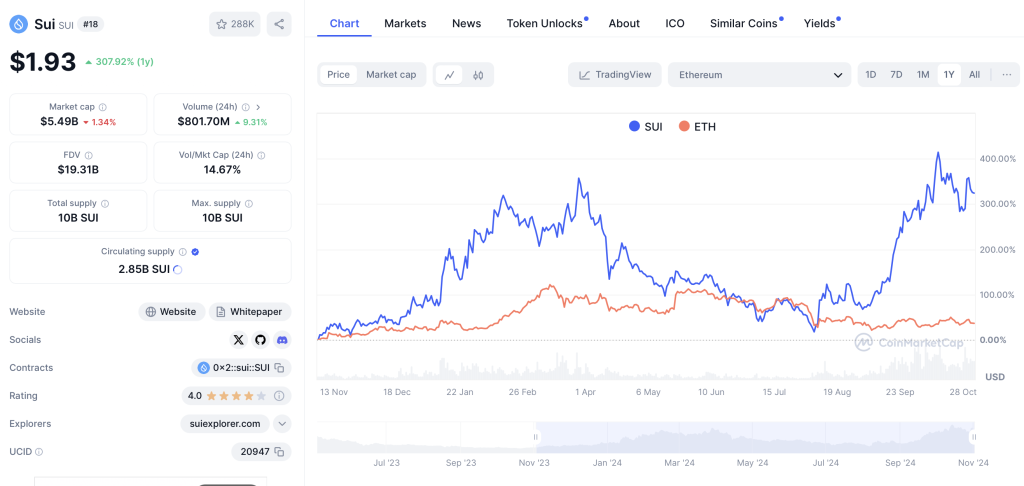Open the TradingView chart button

[x=615, y=74]
